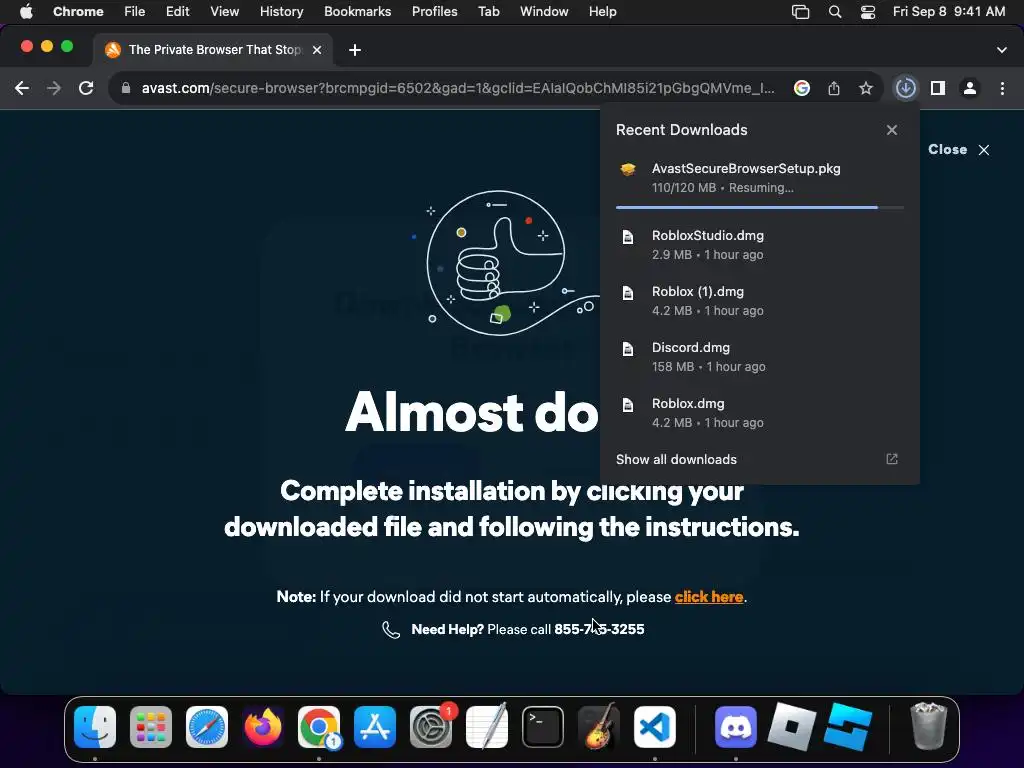
Task: Select the 'The Private Browser That Stop' tab
Action: click(x=214, y=50)
